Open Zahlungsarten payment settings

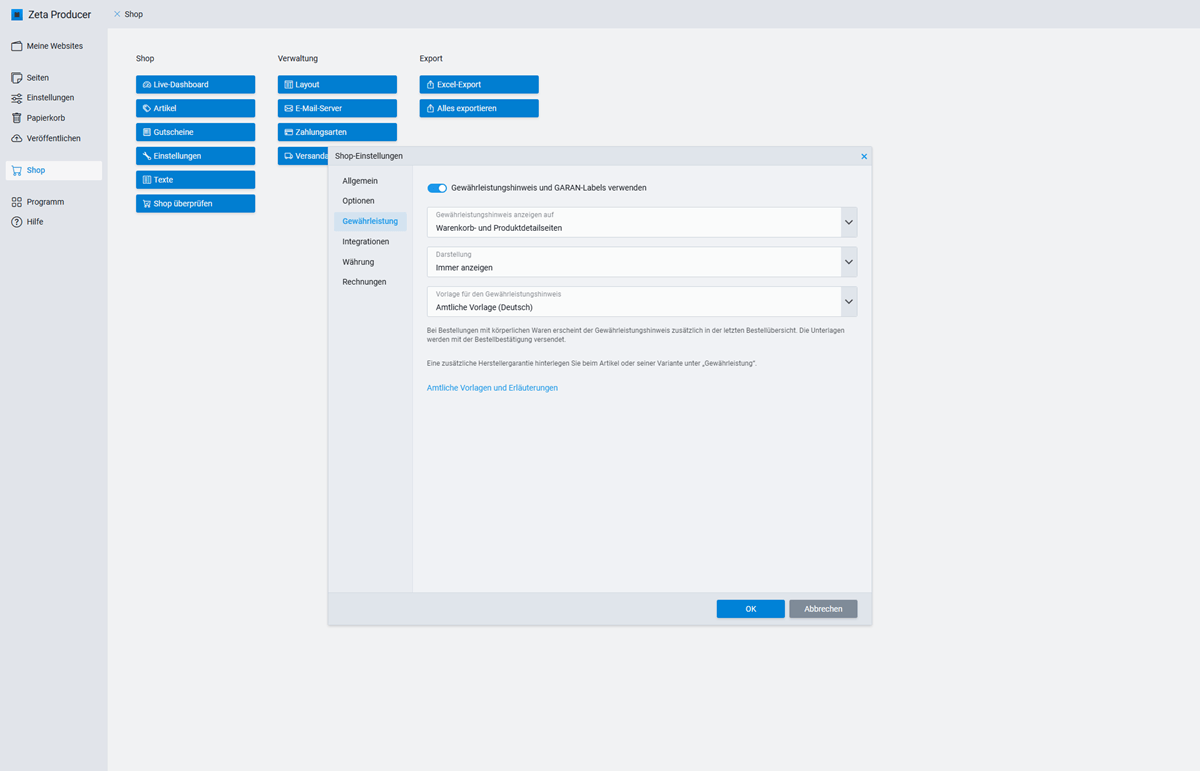(337, 132)
